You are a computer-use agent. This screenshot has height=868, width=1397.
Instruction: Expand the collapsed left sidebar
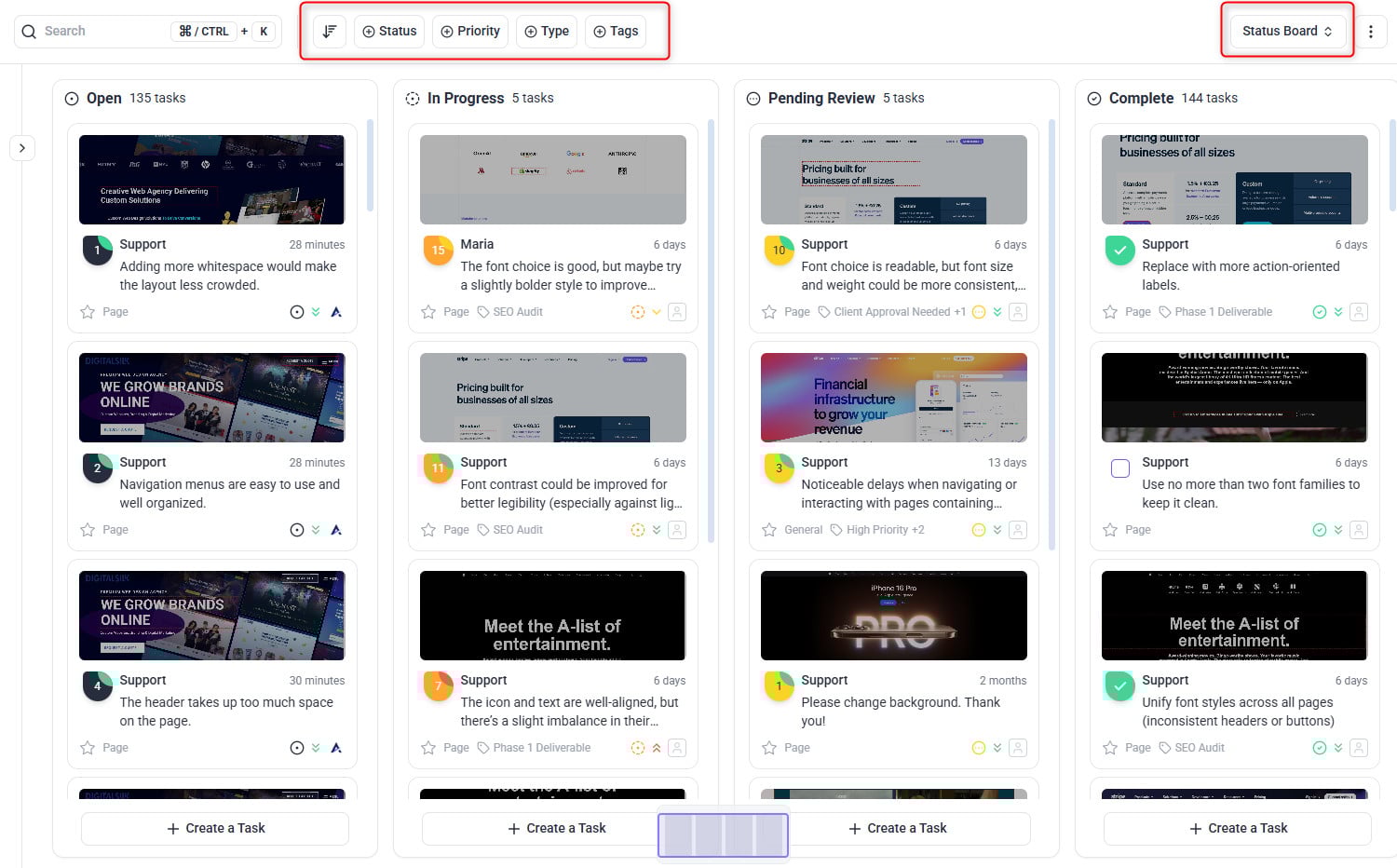point(22,148)
